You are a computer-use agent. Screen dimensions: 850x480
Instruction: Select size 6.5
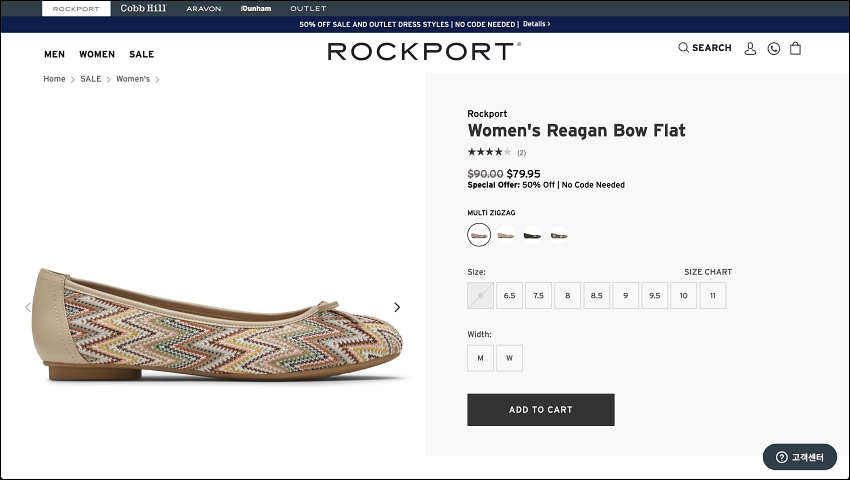pos(510,296)
